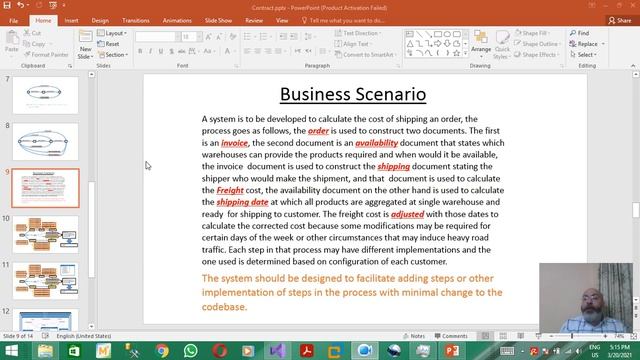Open Notes pane from status bar
The image size is (640, 360).
(x=414, y=336)
